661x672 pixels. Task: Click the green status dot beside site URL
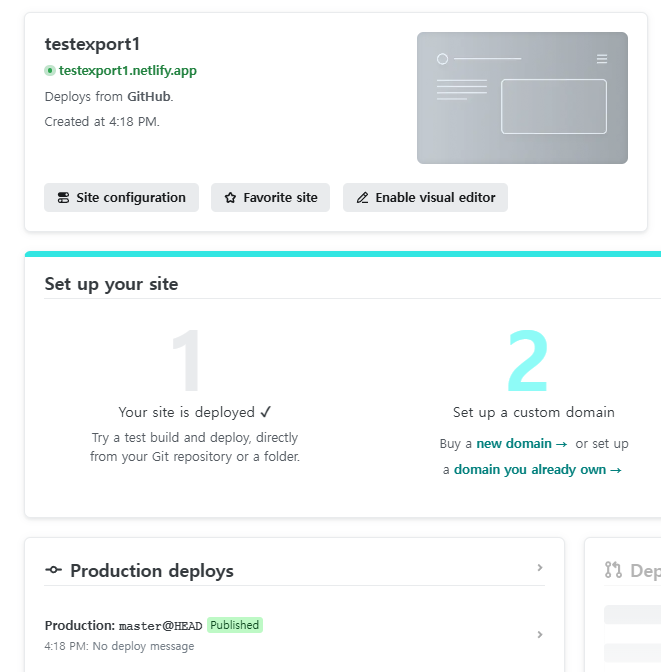coord(50,70)
